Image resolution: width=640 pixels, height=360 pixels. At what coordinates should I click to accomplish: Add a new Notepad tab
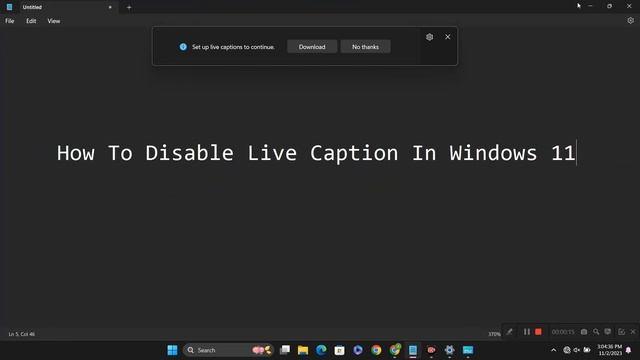(x=129, y=7)
